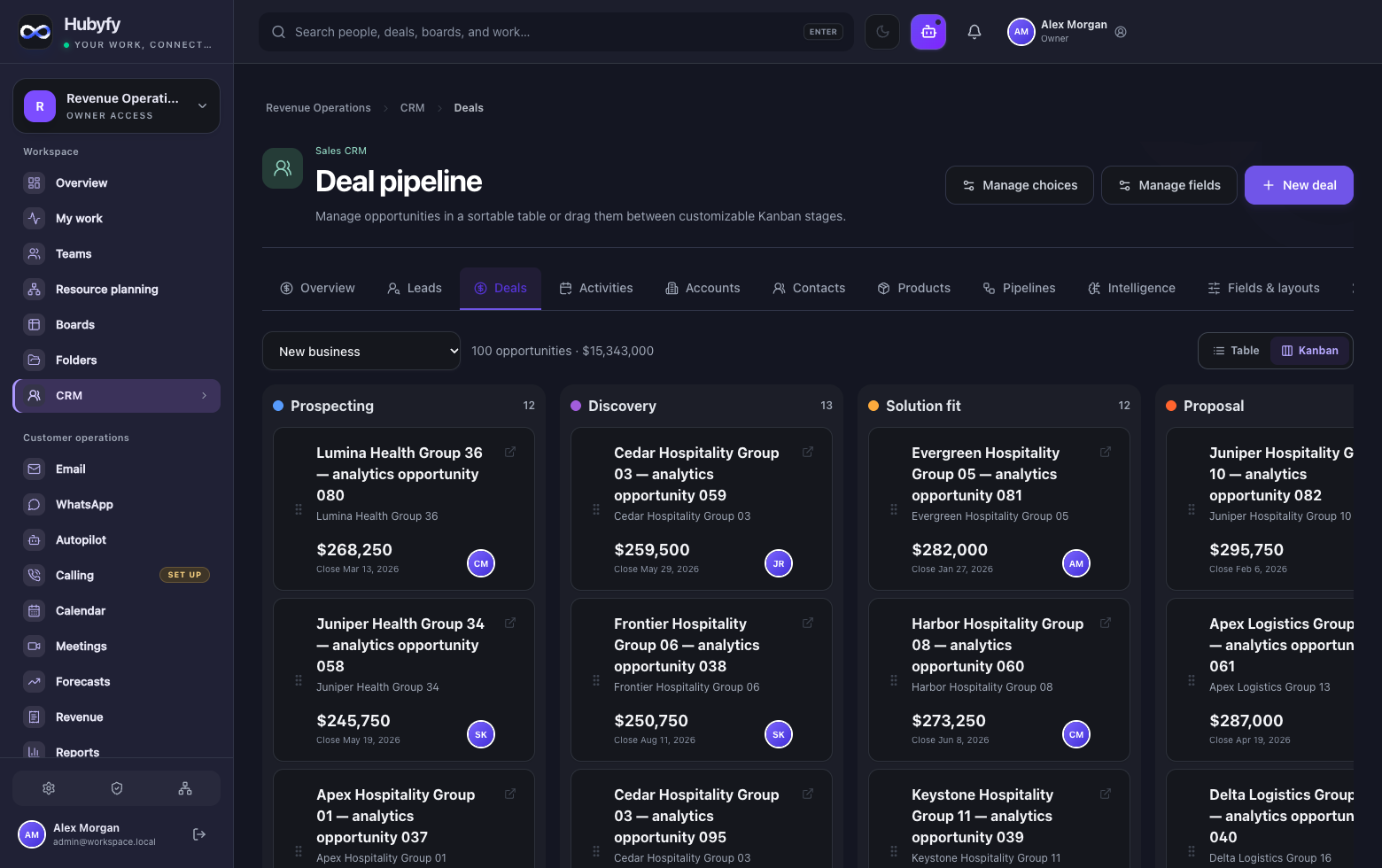Click the Calling SET UP badge
The image size is (1382, 868).
tap(184, 575)
